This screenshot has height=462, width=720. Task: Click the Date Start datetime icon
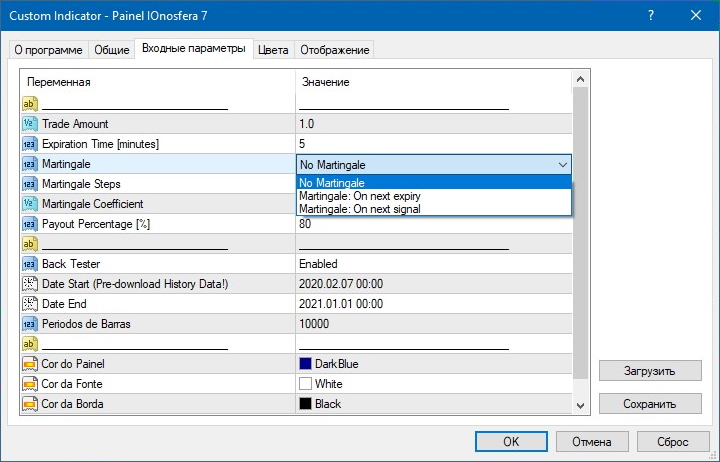point(29,284)
